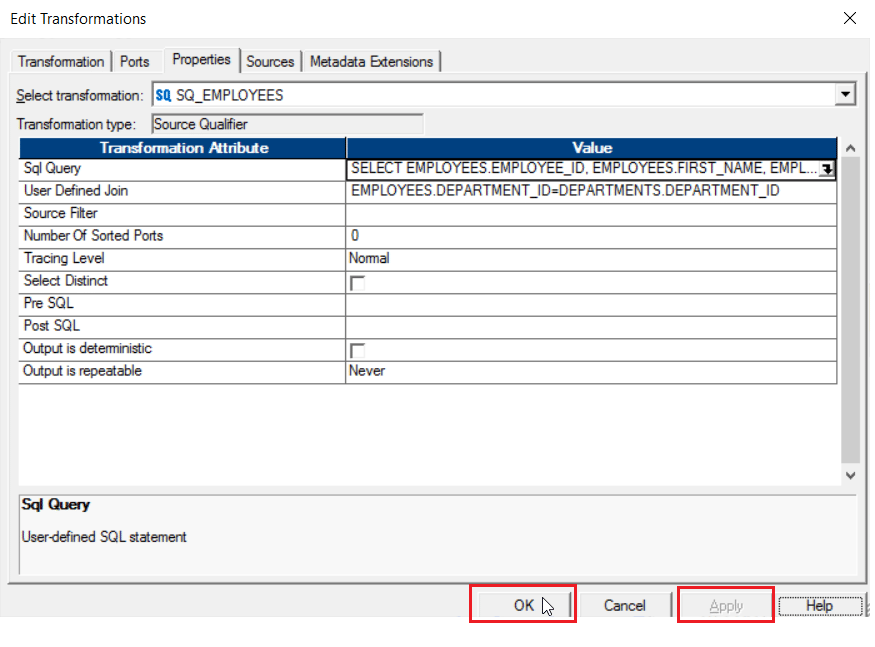Select the User Defined Join attribute label

(76, 191)
